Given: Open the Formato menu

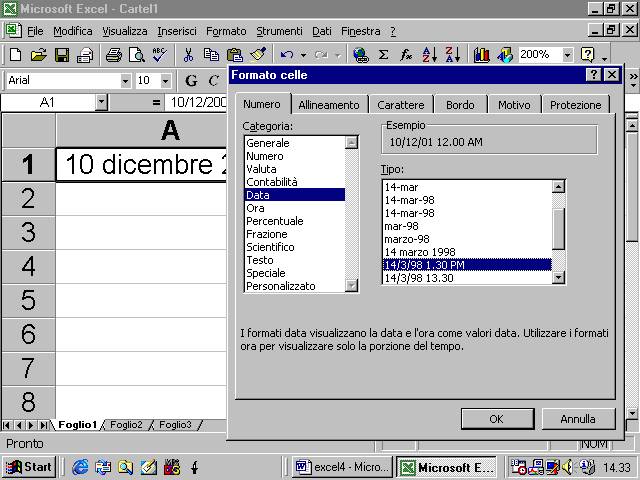Looking at the screenshot, I should [x=226, y=31].
